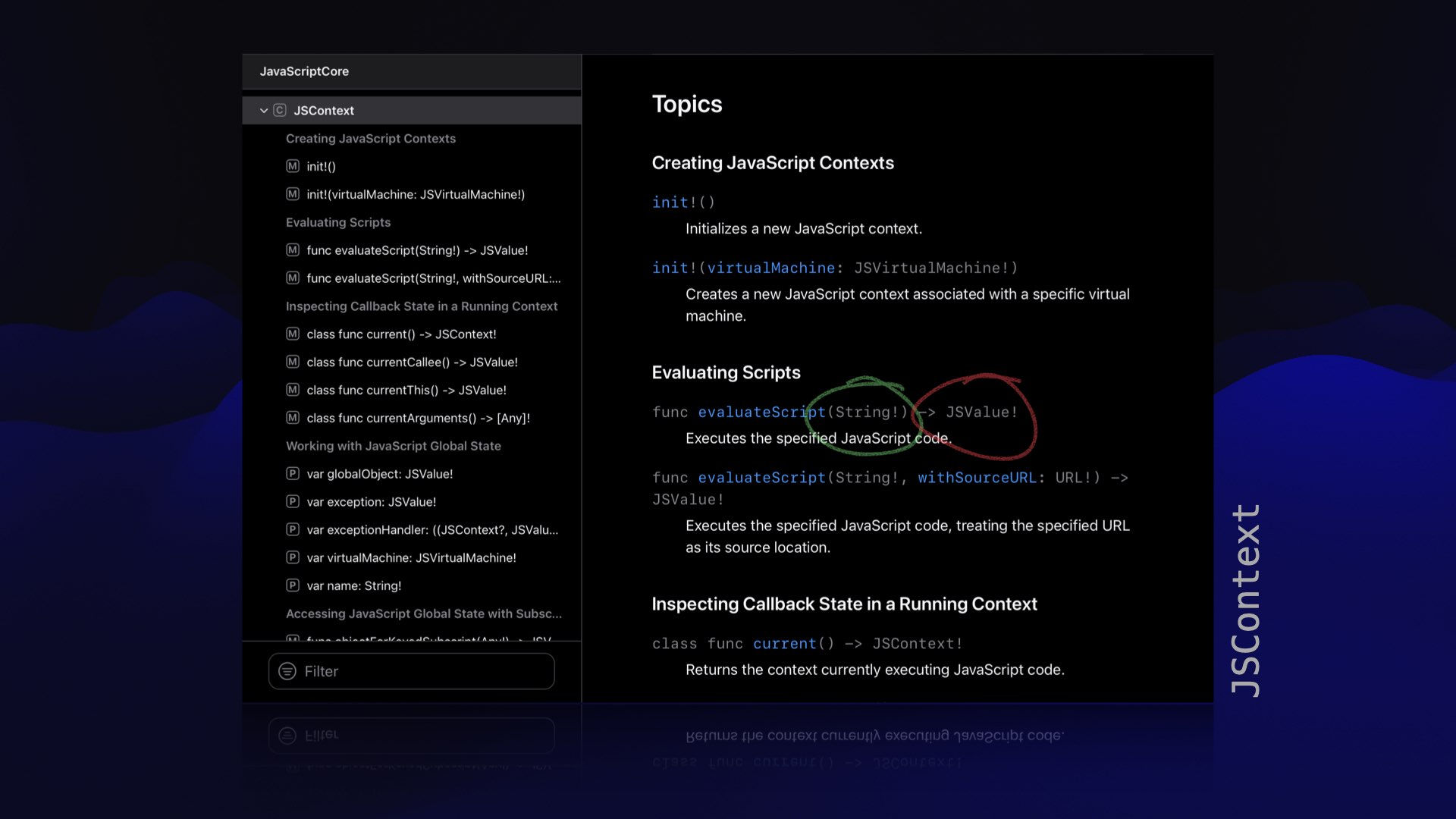
Task: Click the class icon beside JSContext
Action: [280, 111]
